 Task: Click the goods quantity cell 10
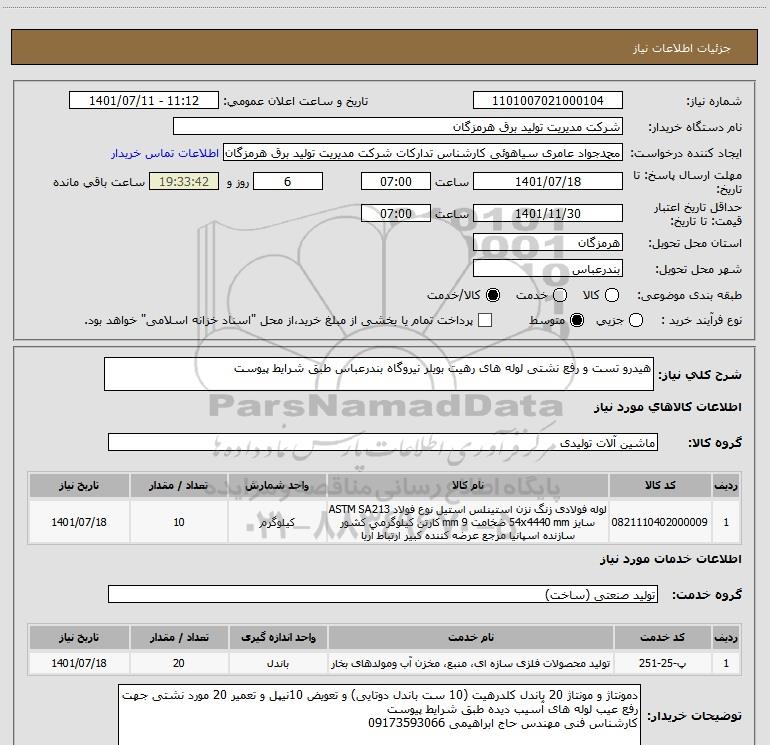(x=179, y=522)
